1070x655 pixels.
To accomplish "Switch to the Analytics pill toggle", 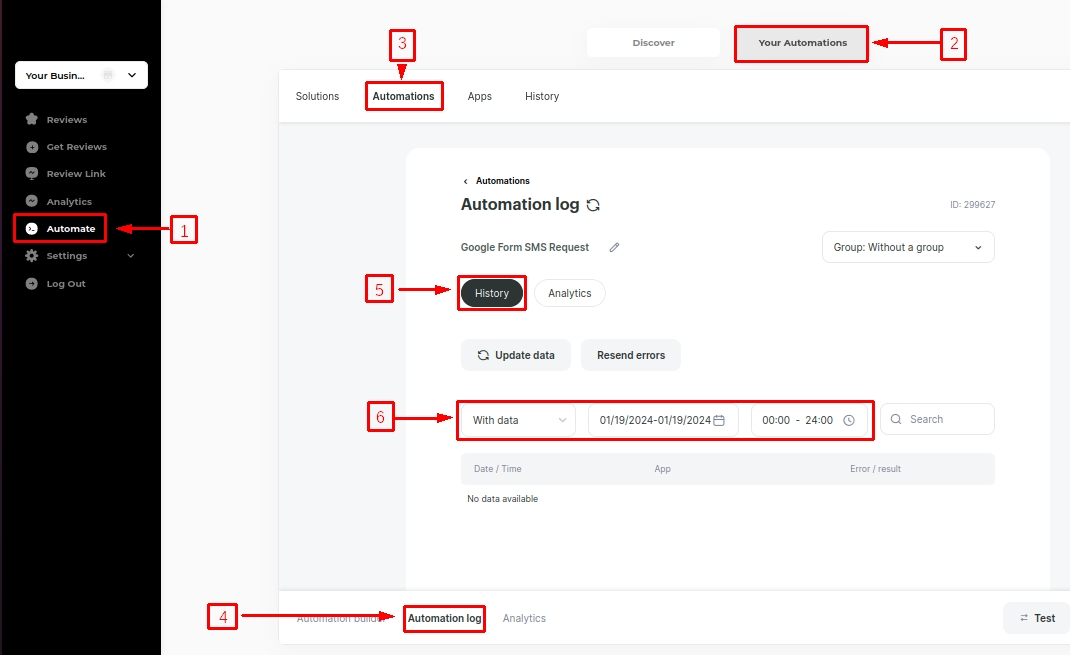I will [569, 293].
